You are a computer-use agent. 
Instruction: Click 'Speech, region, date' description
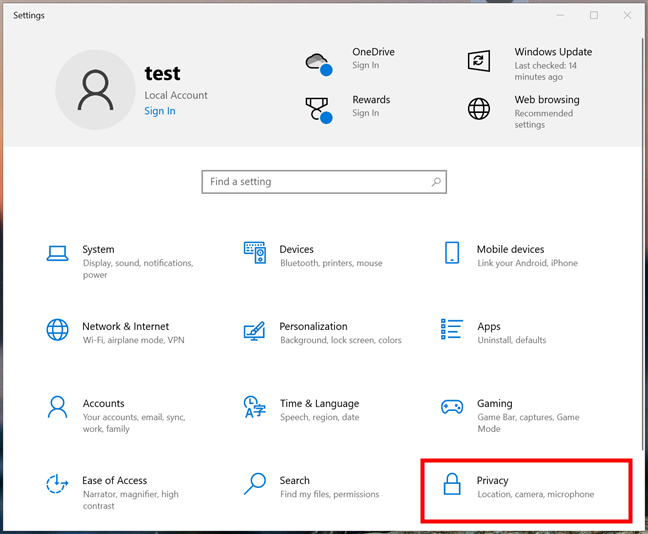click(319, 417)
